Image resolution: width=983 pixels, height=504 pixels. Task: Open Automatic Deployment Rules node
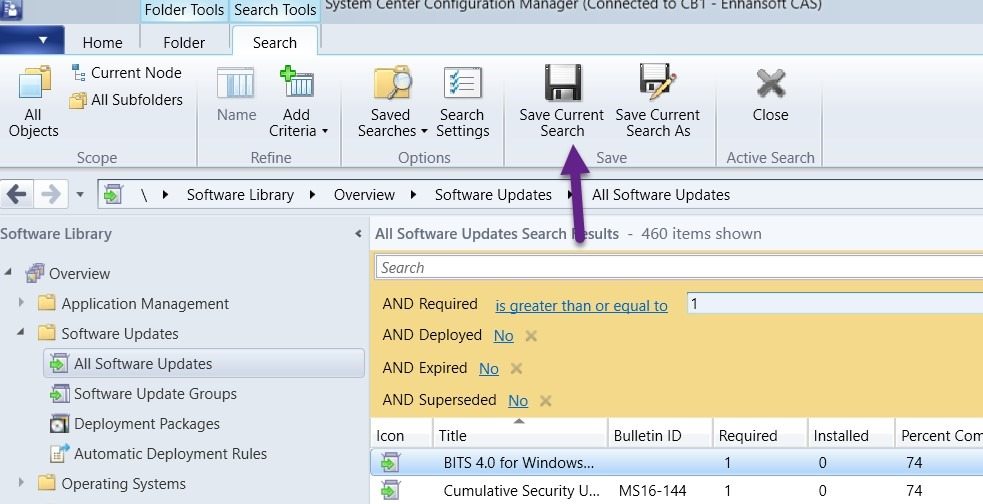[x=170, y=454]
